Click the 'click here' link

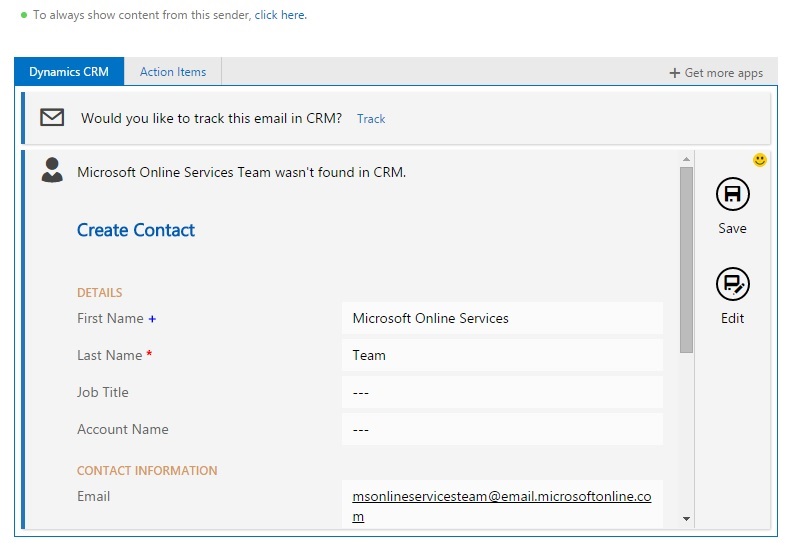click(280, 15)
